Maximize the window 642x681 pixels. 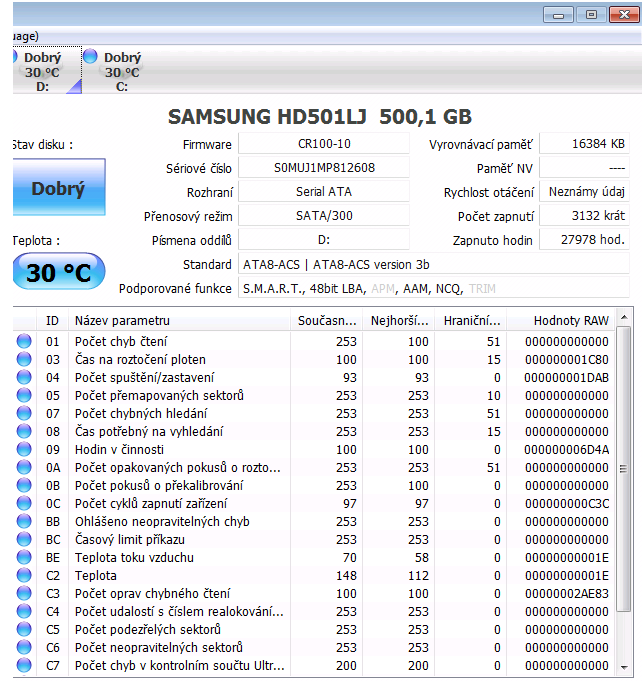[x=591, y=15]
